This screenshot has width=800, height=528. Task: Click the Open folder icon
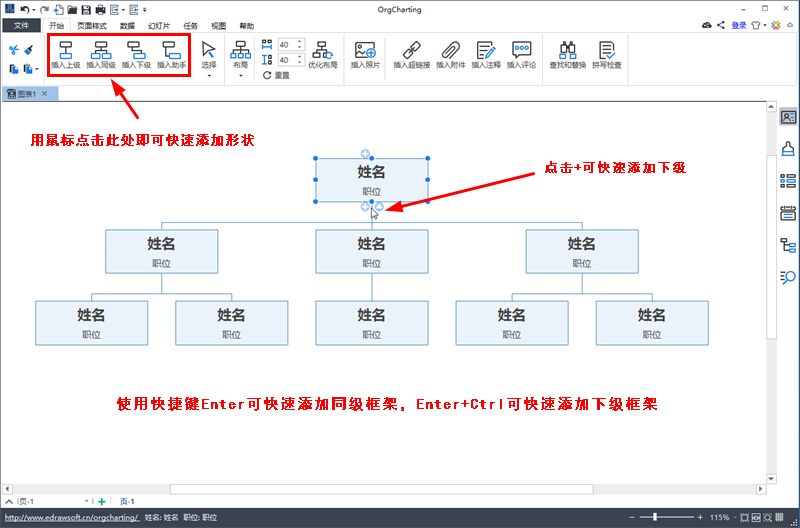[72, 9]
